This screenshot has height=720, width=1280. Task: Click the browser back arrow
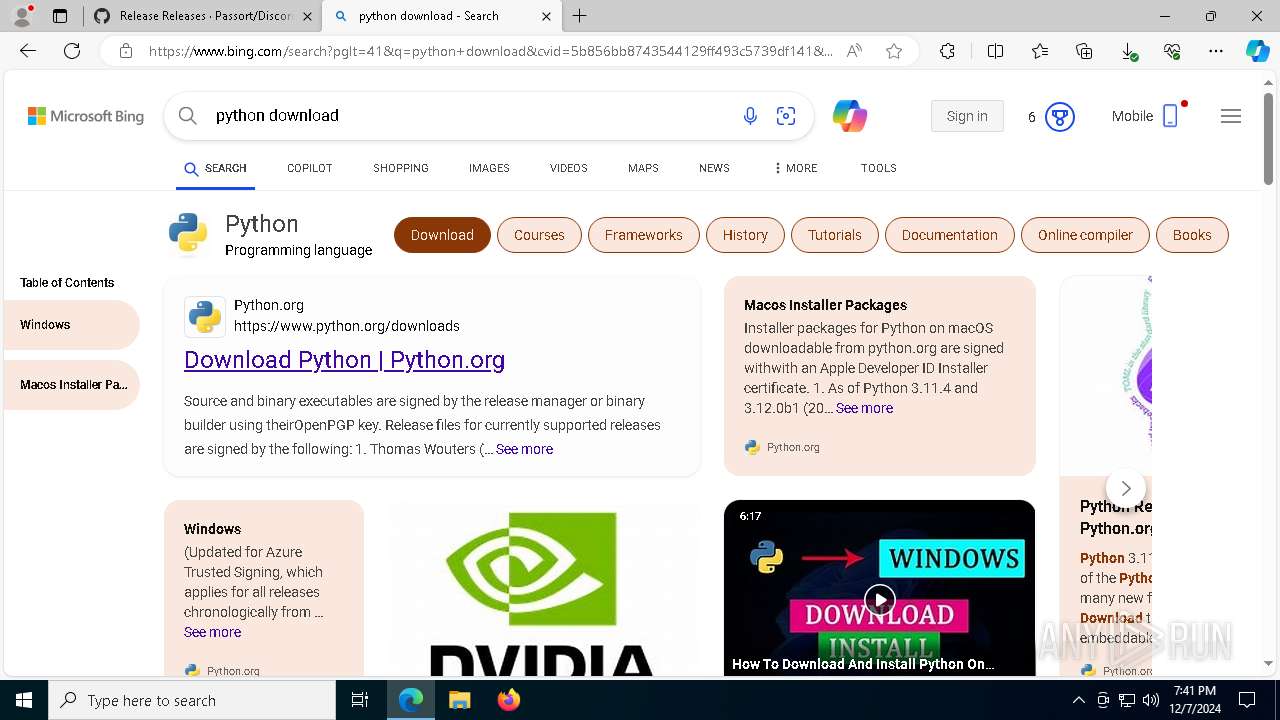point(28,51)
